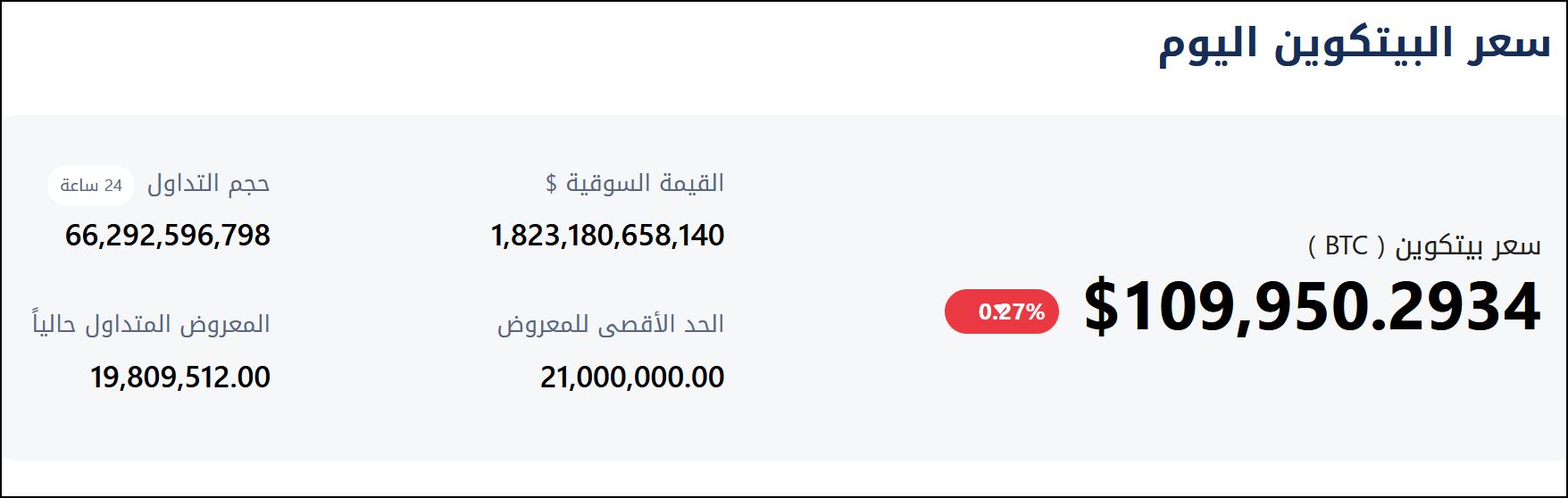The image size is (1568, 498).
Task: Click the القيمة السوقية market cap label
Action: click(x=646, y=184)
